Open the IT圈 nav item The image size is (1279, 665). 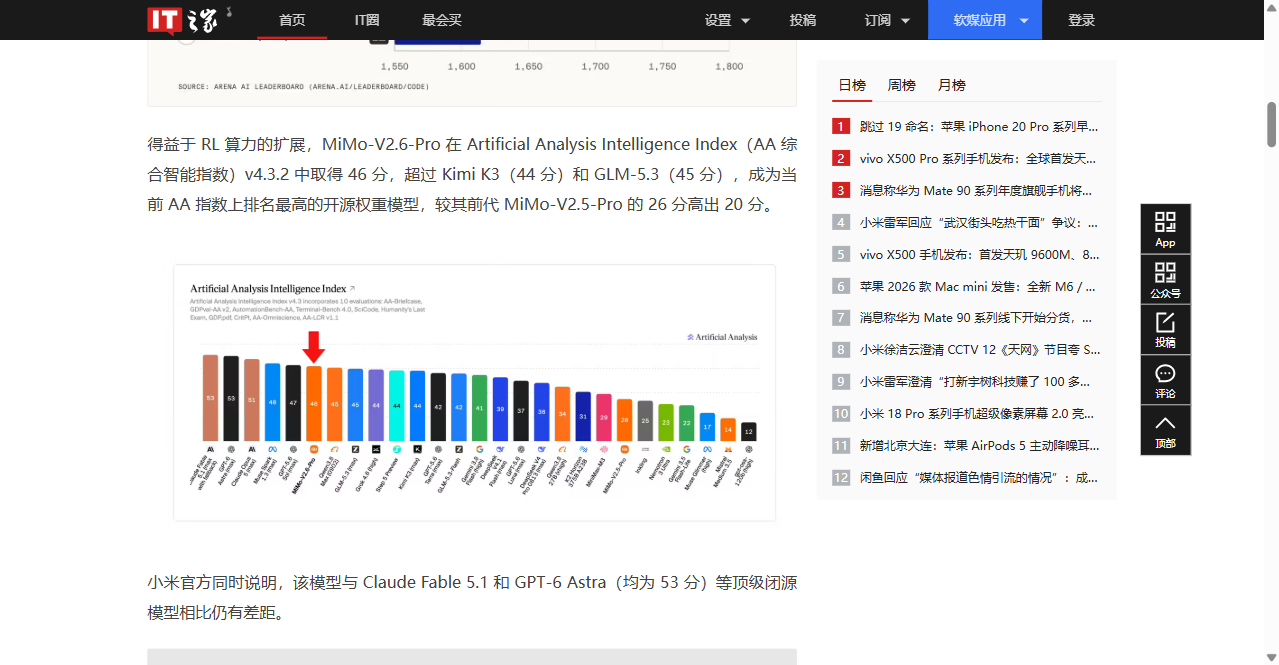(368, 20)
